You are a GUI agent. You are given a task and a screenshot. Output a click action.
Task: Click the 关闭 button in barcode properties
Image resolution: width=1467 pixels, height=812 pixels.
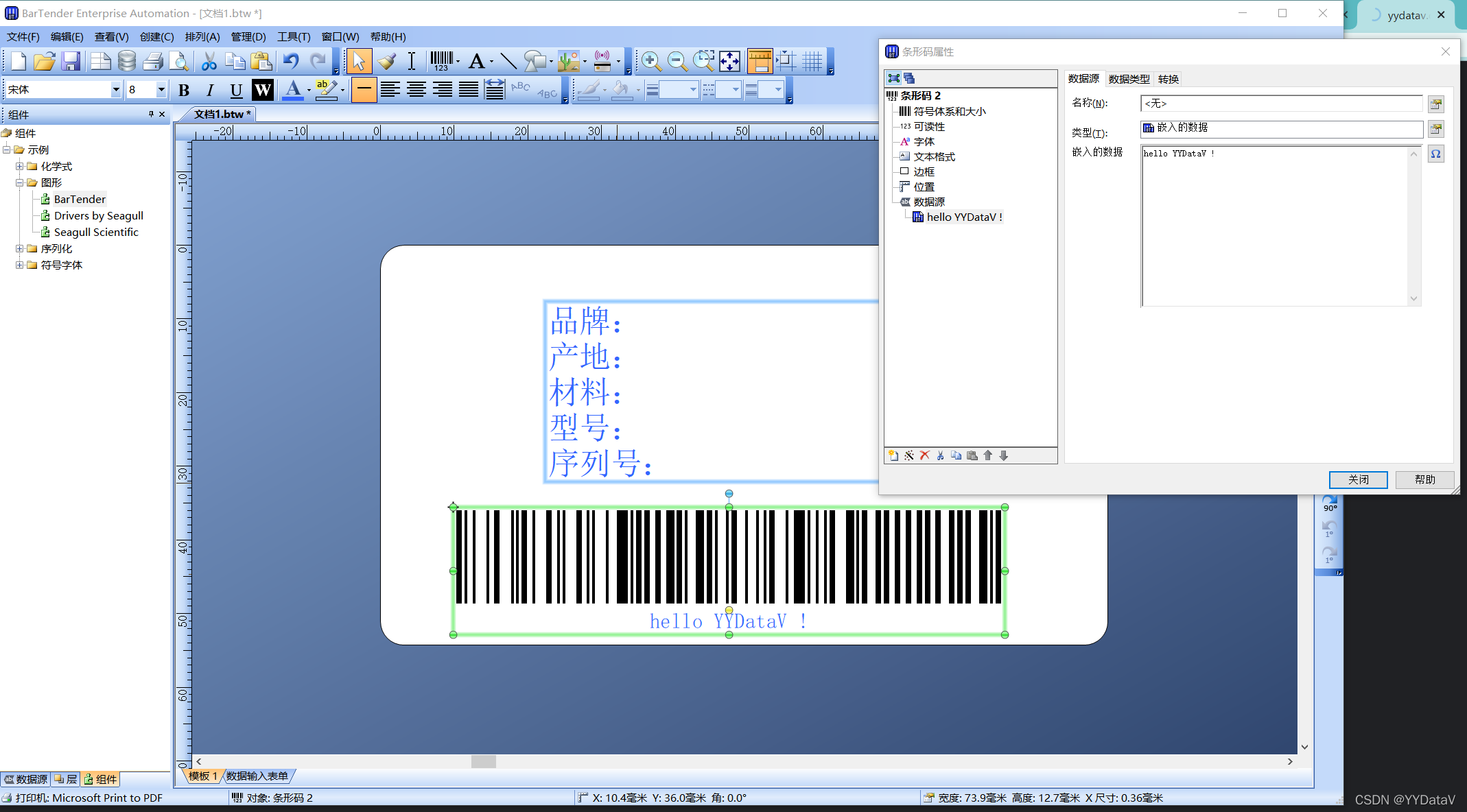(x=1357, y=479)
